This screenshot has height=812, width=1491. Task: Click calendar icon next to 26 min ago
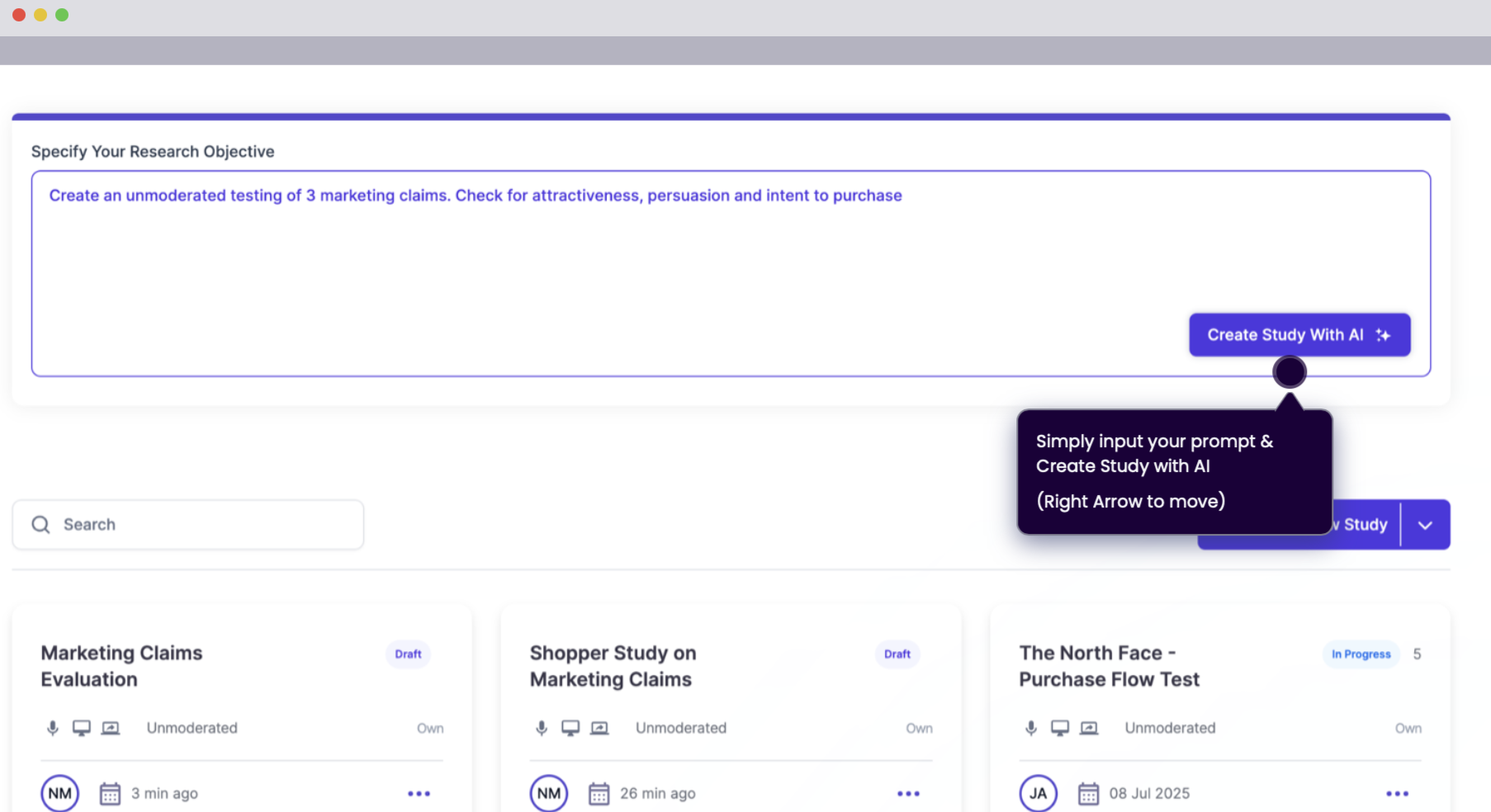click(x=599, y=794)
